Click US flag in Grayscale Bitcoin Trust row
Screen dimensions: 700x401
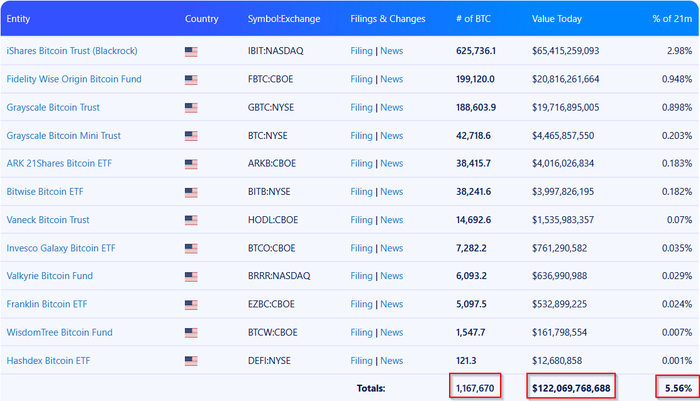tap(191, 107)
